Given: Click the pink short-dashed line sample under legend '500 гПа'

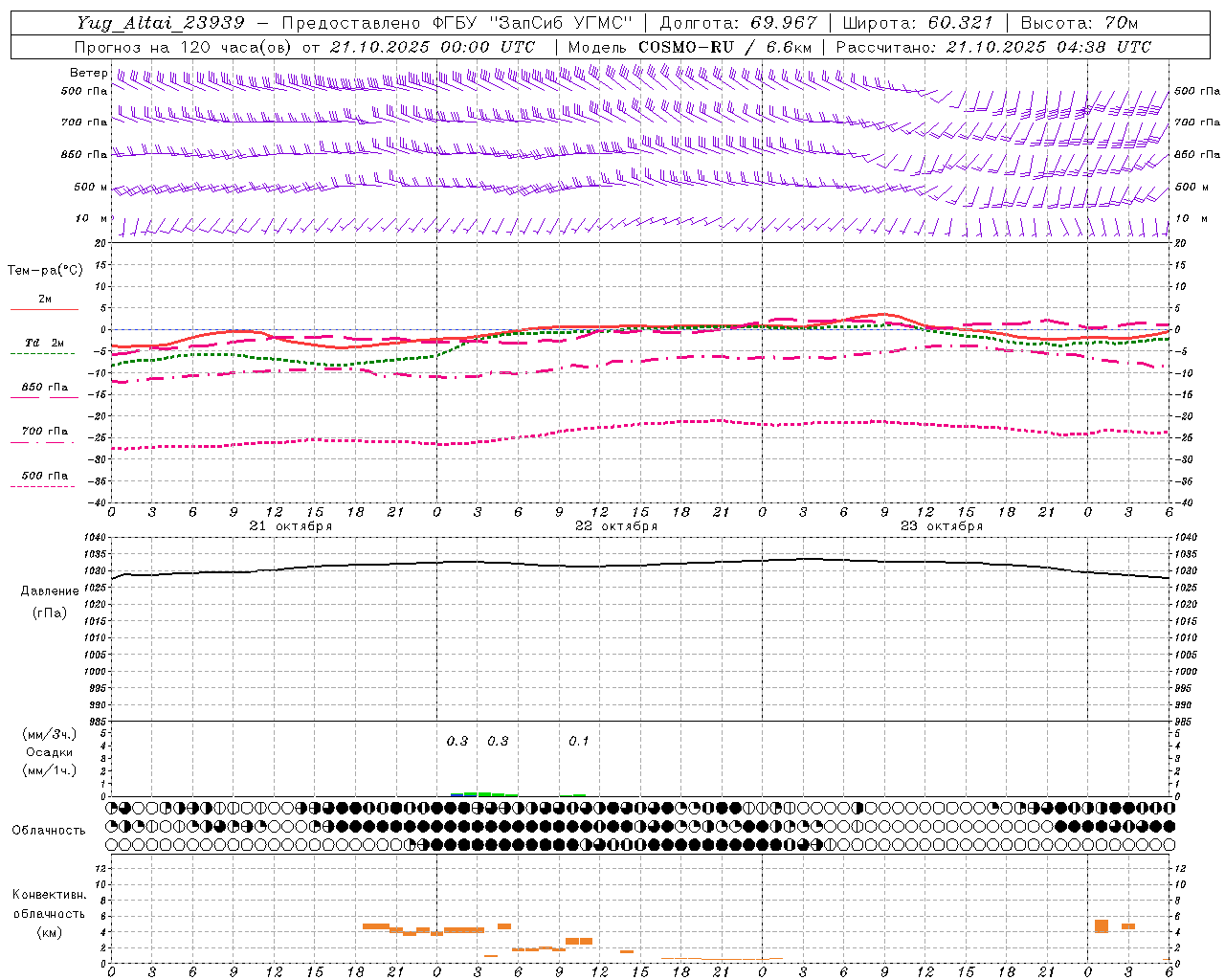Looking at the screenshot, I should [42, 486].
